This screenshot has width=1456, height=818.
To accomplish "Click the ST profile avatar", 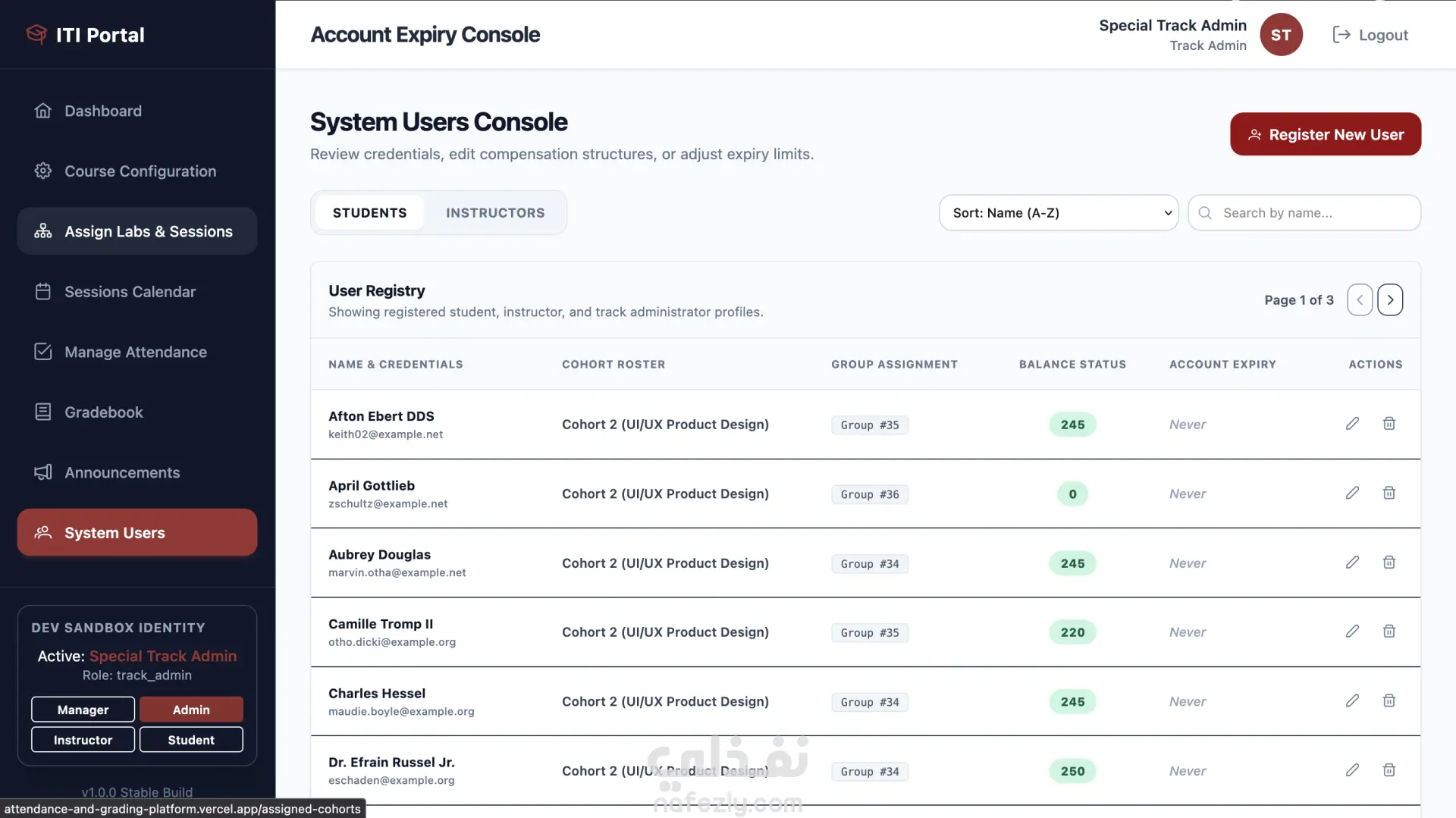I will (1281, 35).
